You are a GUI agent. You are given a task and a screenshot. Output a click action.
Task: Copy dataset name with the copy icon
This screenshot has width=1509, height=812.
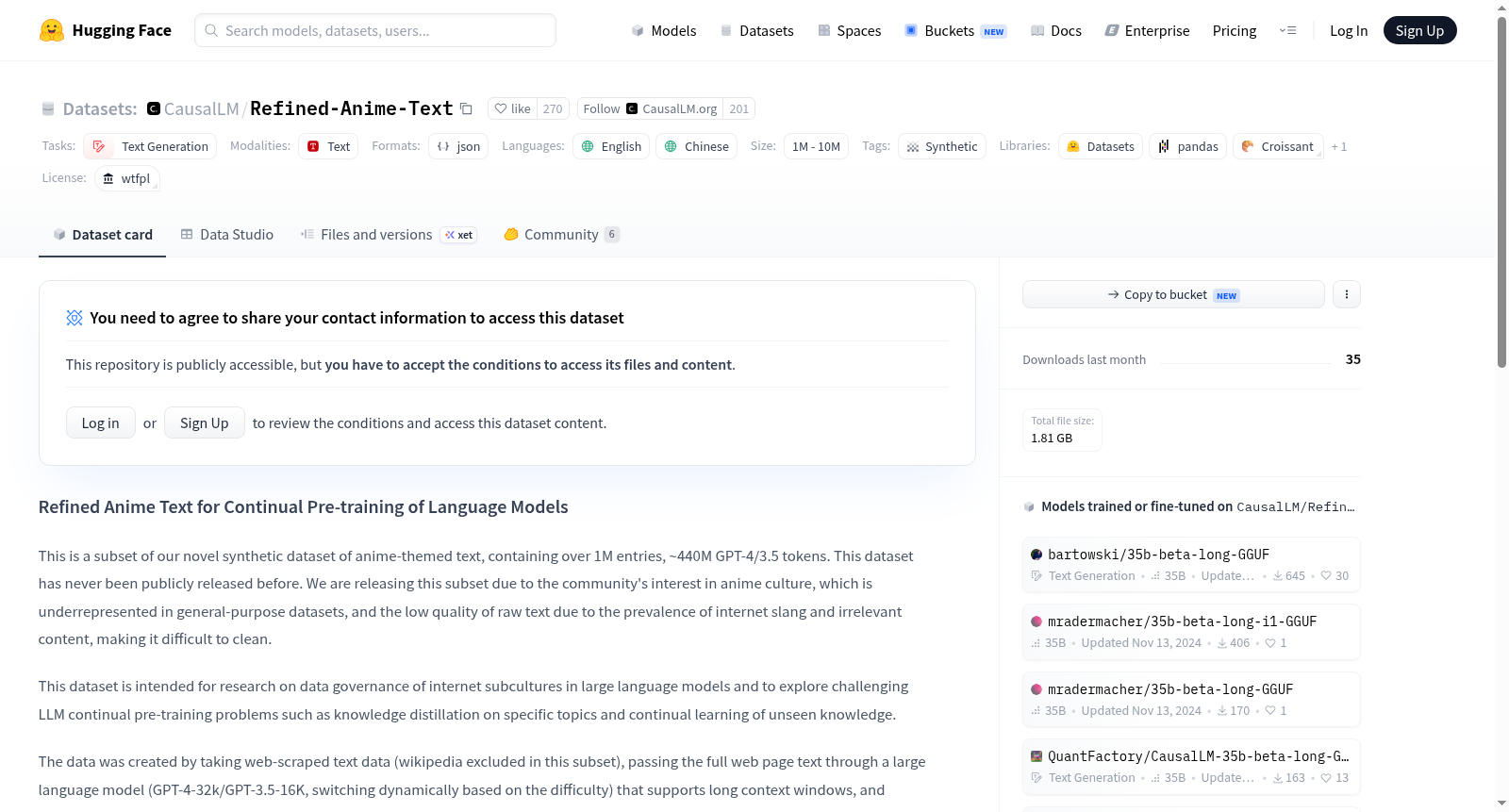pos(466,108)
